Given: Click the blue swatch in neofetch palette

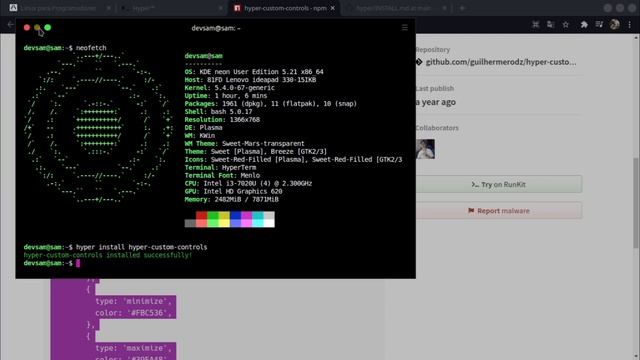Looking at the screenshot, I should tap(235, 216).
